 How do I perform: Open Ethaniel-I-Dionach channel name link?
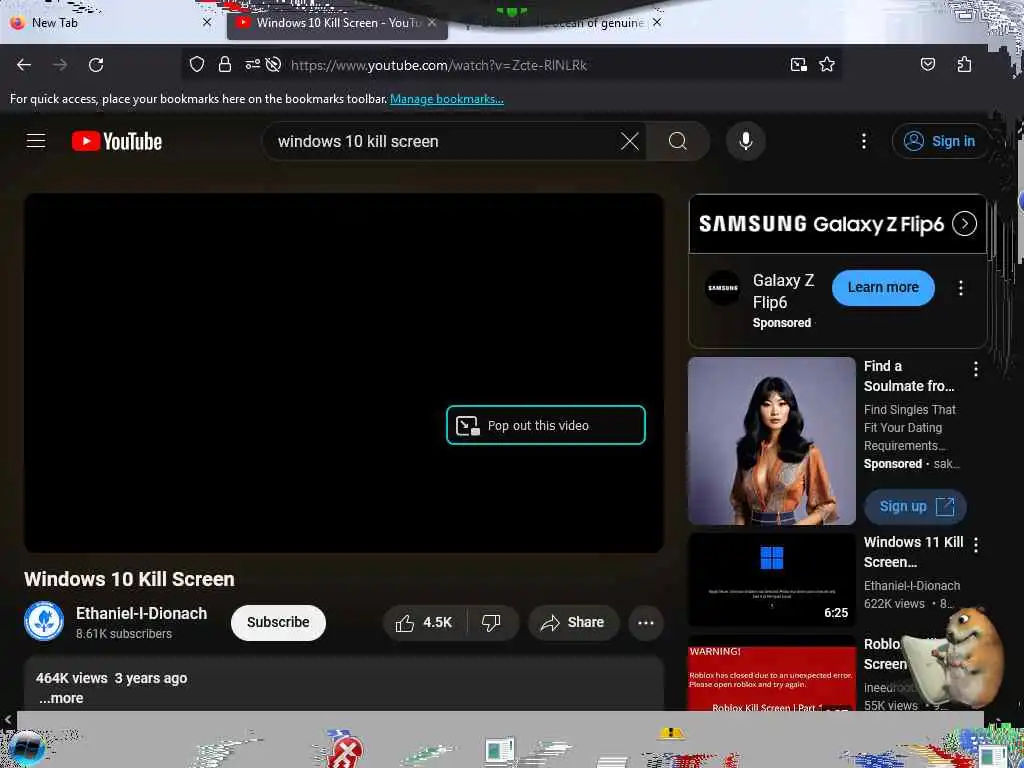142,613
